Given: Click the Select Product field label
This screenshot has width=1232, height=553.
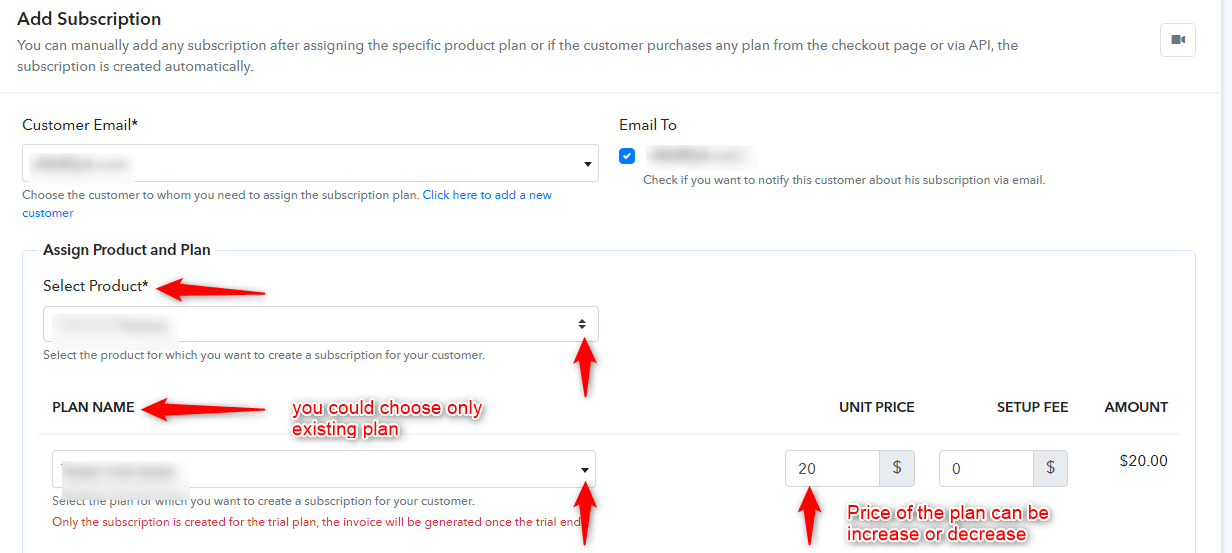Looking at the screenshot, I should click(x=95, y=286).
